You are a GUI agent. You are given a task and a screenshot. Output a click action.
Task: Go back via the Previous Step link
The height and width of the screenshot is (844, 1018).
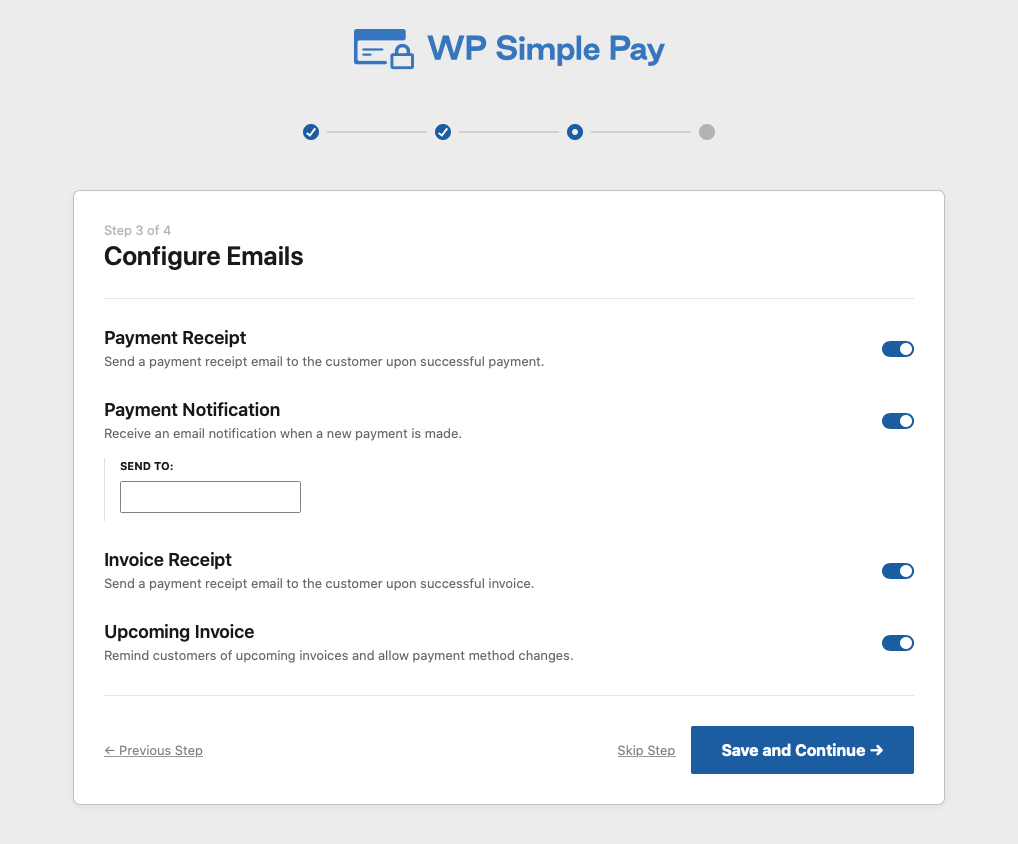(x=153, y=751)
